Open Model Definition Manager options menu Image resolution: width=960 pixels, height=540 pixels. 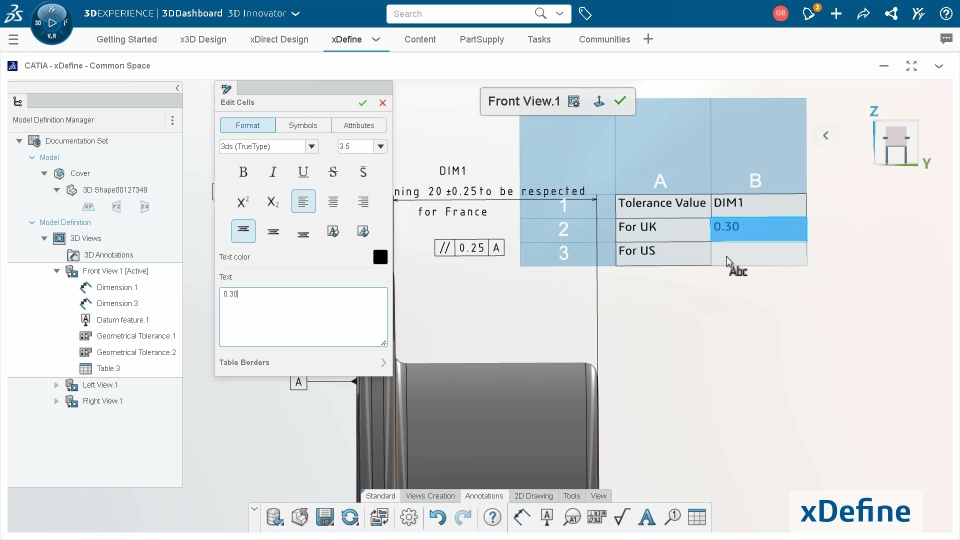172,120
